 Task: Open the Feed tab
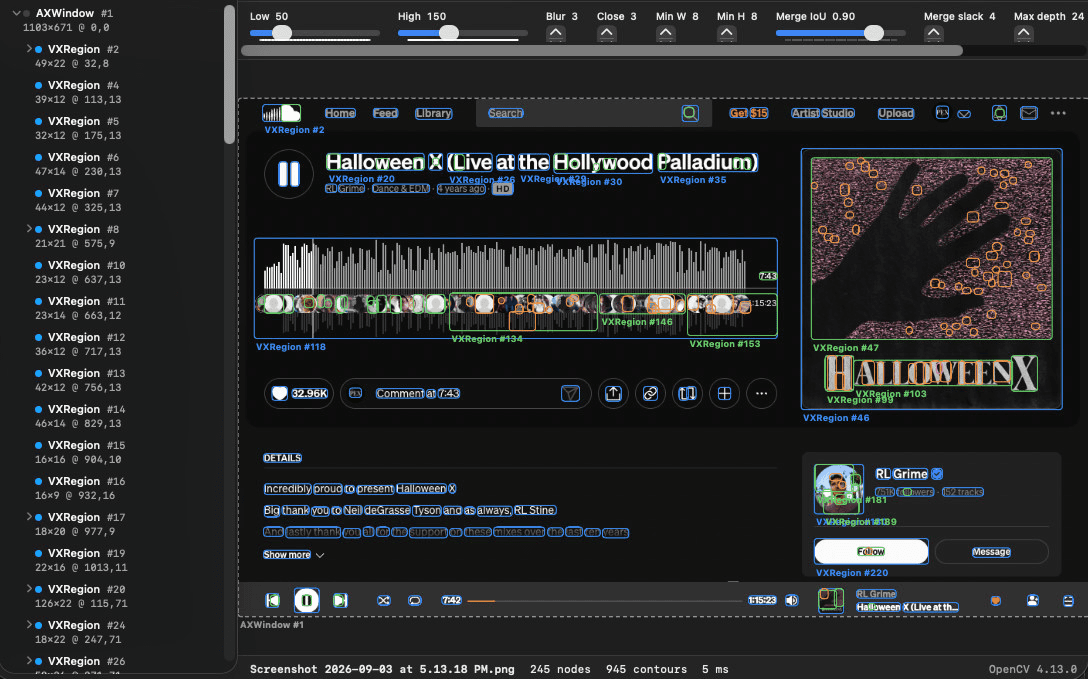(385, 113)
